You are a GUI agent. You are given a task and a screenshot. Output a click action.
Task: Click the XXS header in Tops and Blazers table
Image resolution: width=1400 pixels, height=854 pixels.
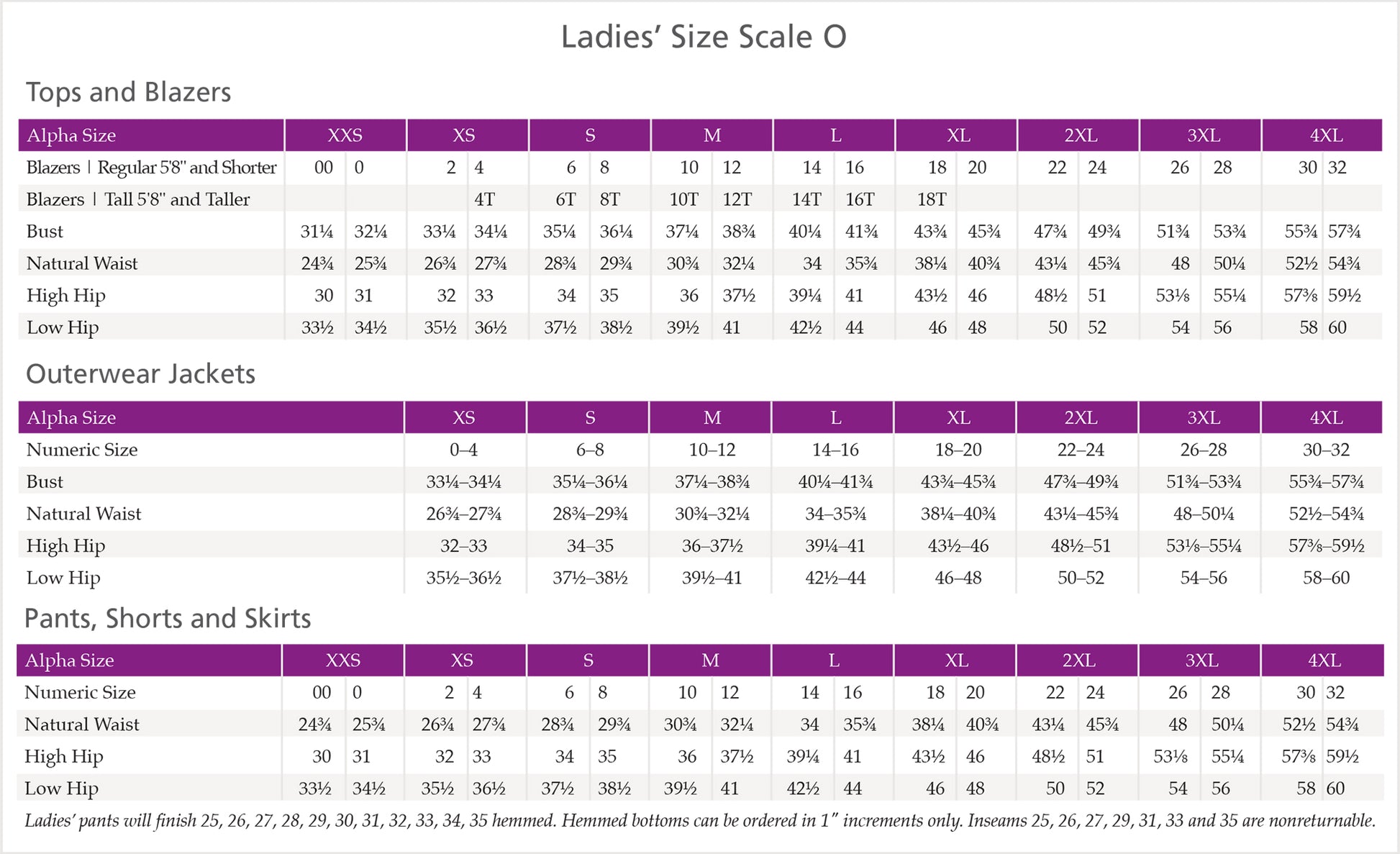[x=345, y=135]
